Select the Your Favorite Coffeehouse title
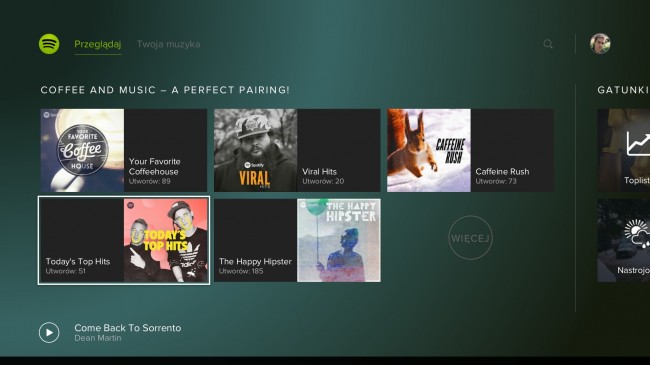This screenshot has height=365, width=650. coord(155,166)
